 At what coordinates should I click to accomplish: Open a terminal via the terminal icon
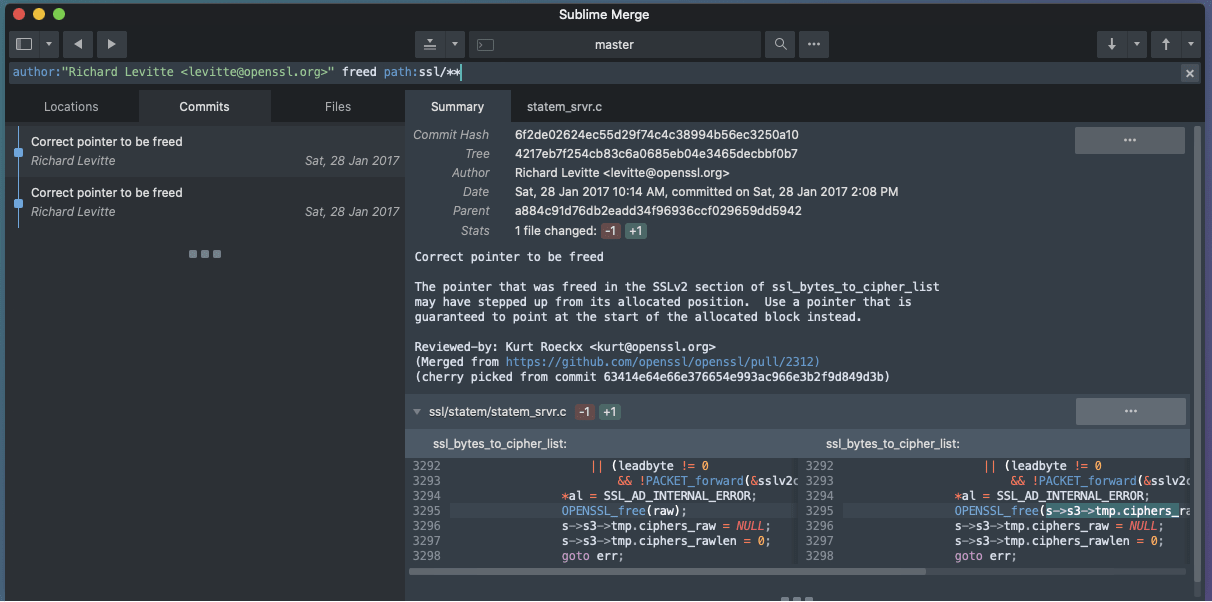tap(485, 44)
